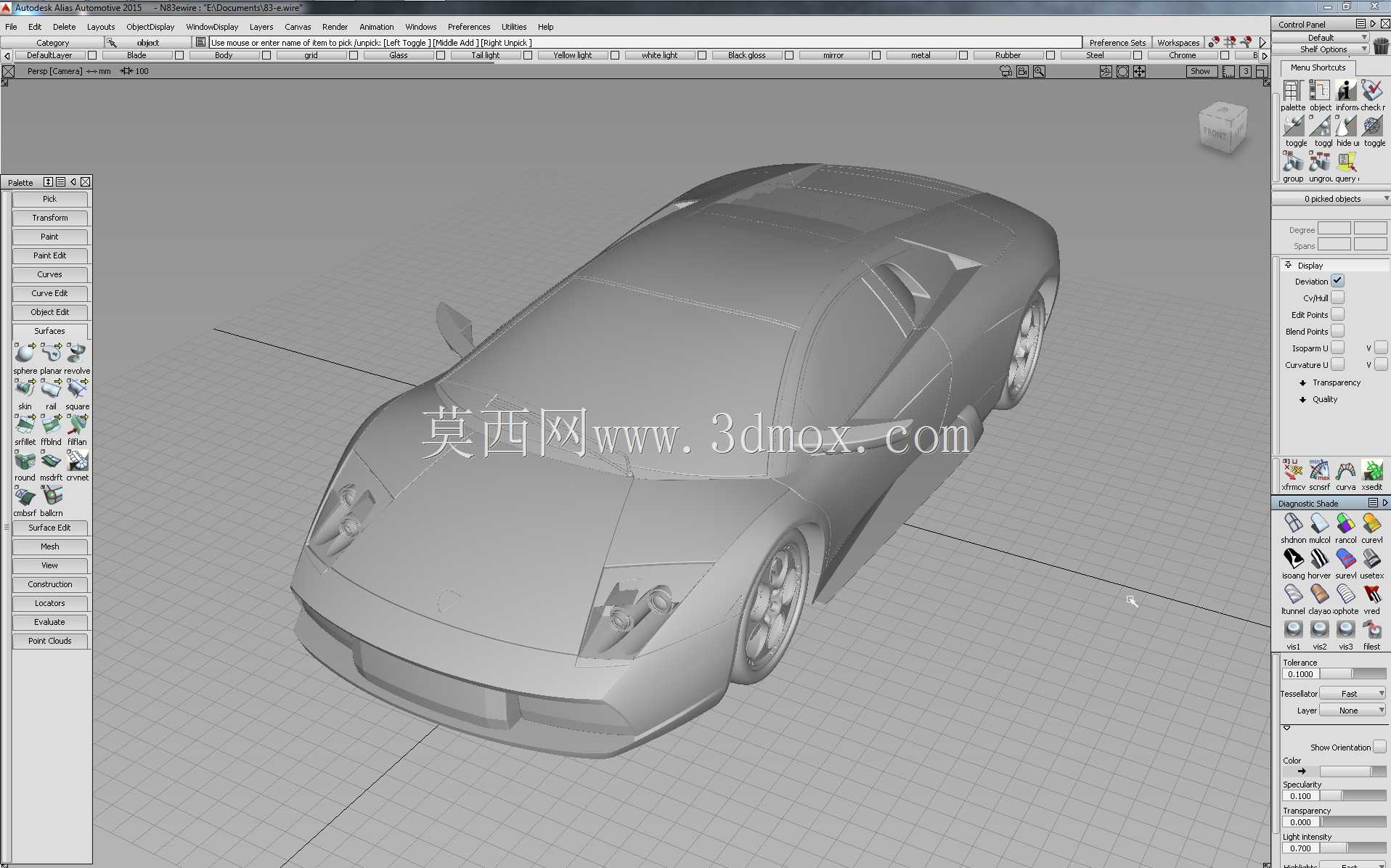1391x868 pixels.
Task: Open the Category selector in layer bar
Action: (52, 43)
